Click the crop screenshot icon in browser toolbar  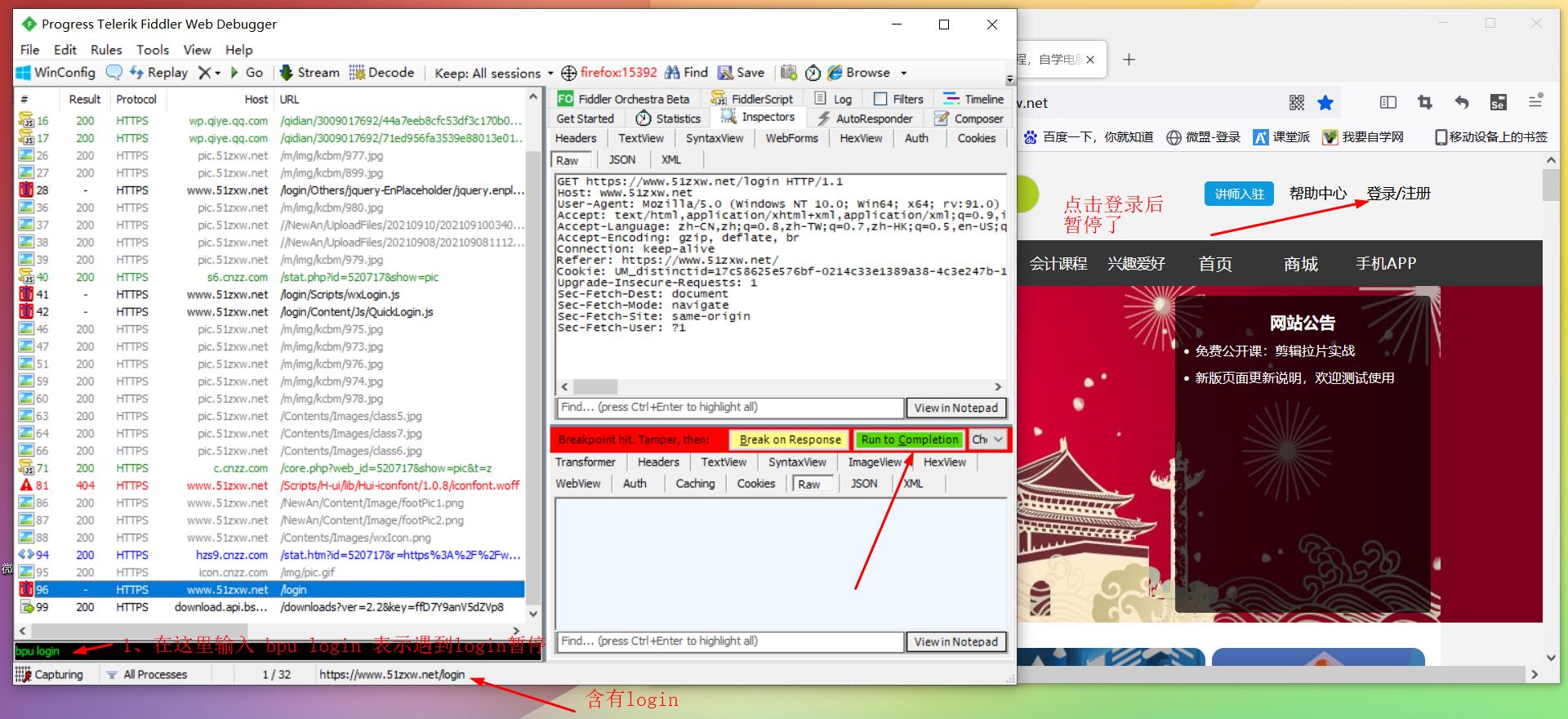[x=1425, y=102]
